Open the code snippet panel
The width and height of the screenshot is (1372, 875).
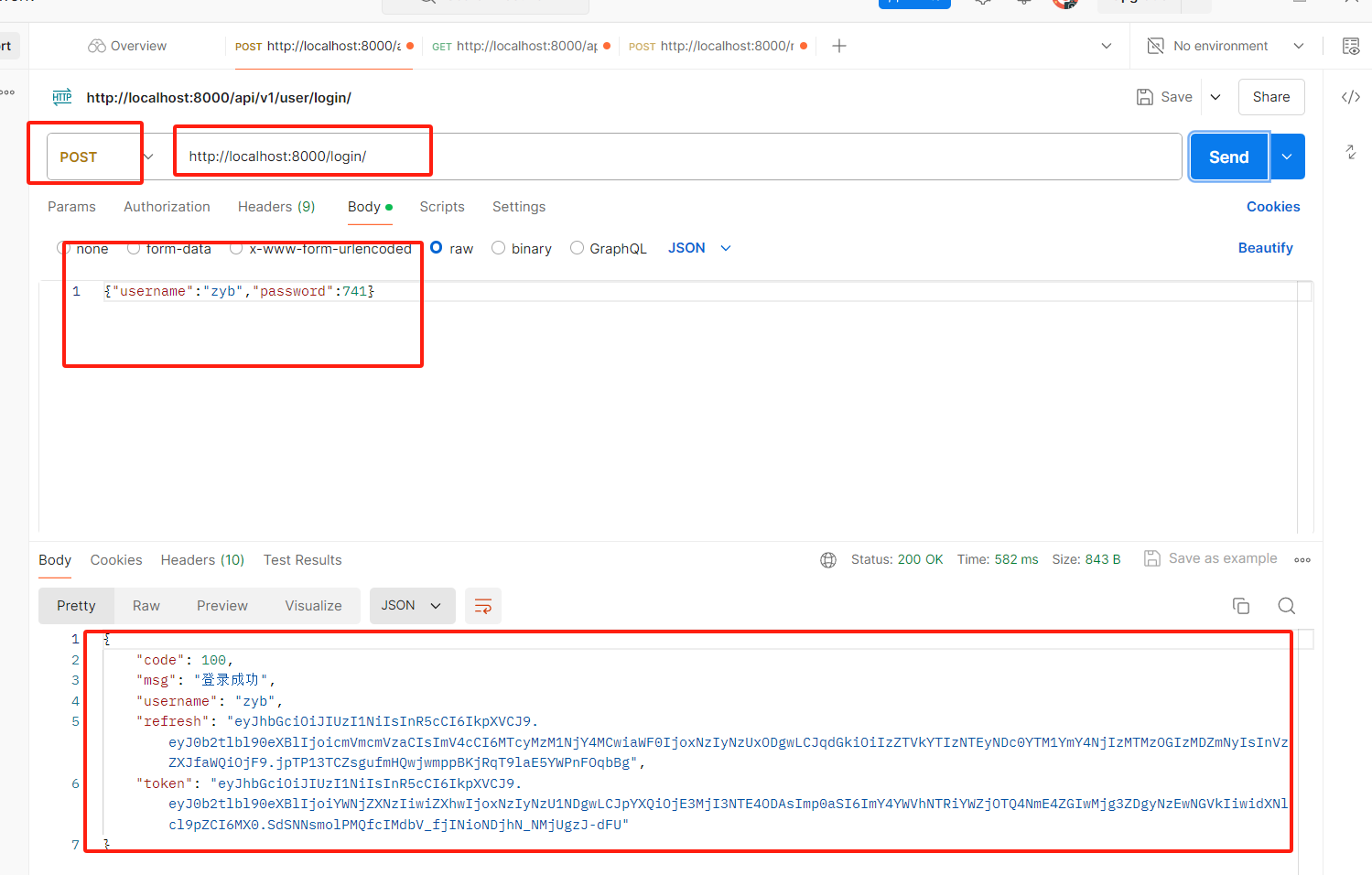[x=1352, y=96]
